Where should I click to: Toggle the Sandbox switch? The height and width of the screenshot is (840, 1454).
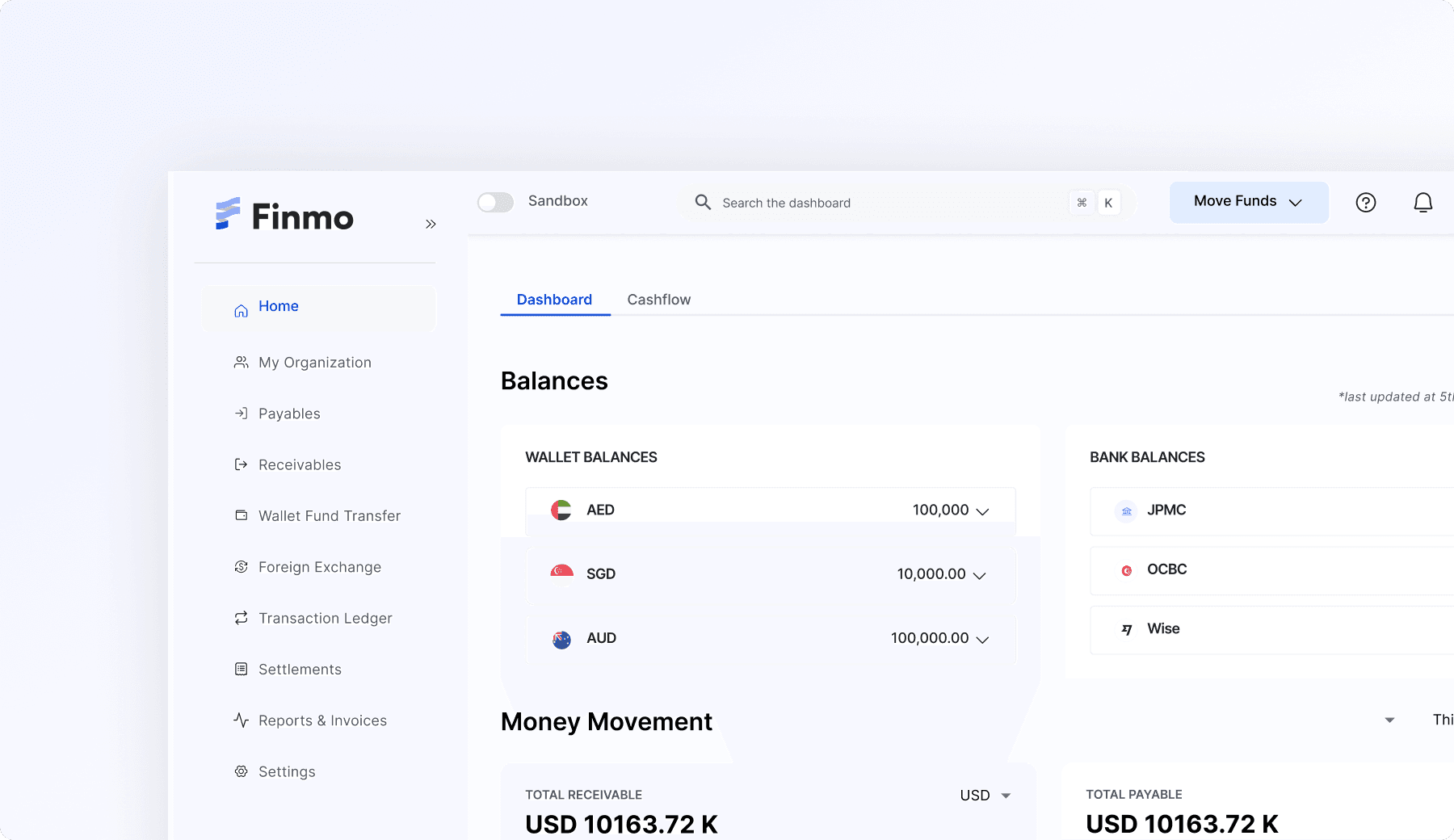pyautogui.click(x=495, y=202)
